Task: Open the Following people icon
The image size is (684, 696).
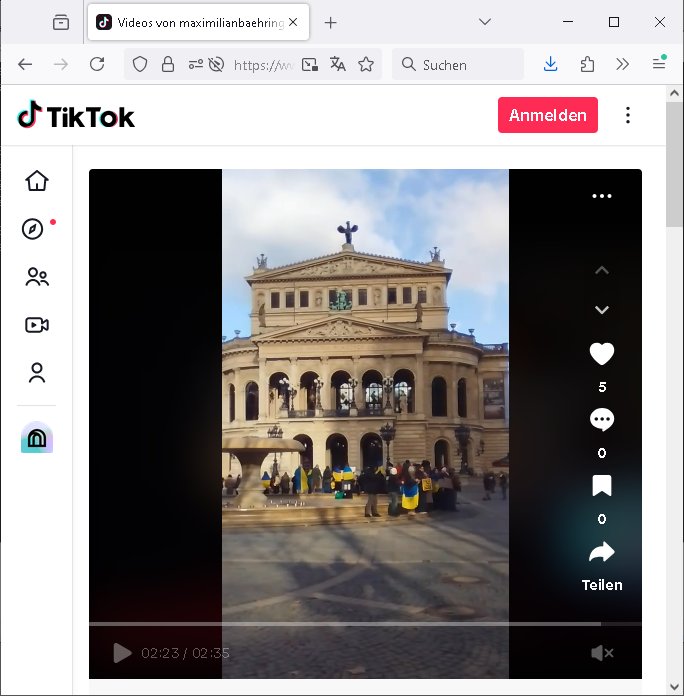Action: pyautogui.click(x=37, y=277)
